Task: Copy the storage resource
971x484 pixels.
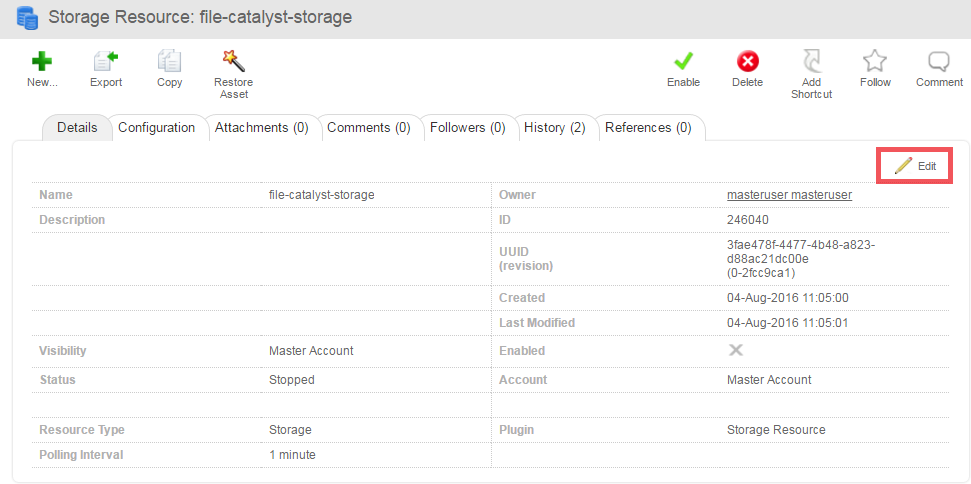Action: pyautogui.click(x=169, y=61)
